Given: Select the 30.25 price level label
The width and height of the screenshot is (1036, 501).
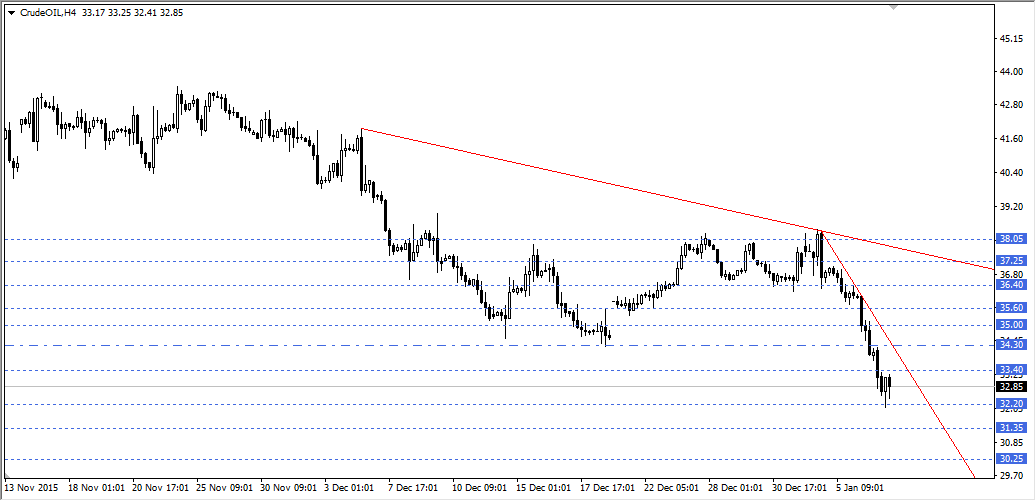Looking at the screenshot, I should (1011, 459).
